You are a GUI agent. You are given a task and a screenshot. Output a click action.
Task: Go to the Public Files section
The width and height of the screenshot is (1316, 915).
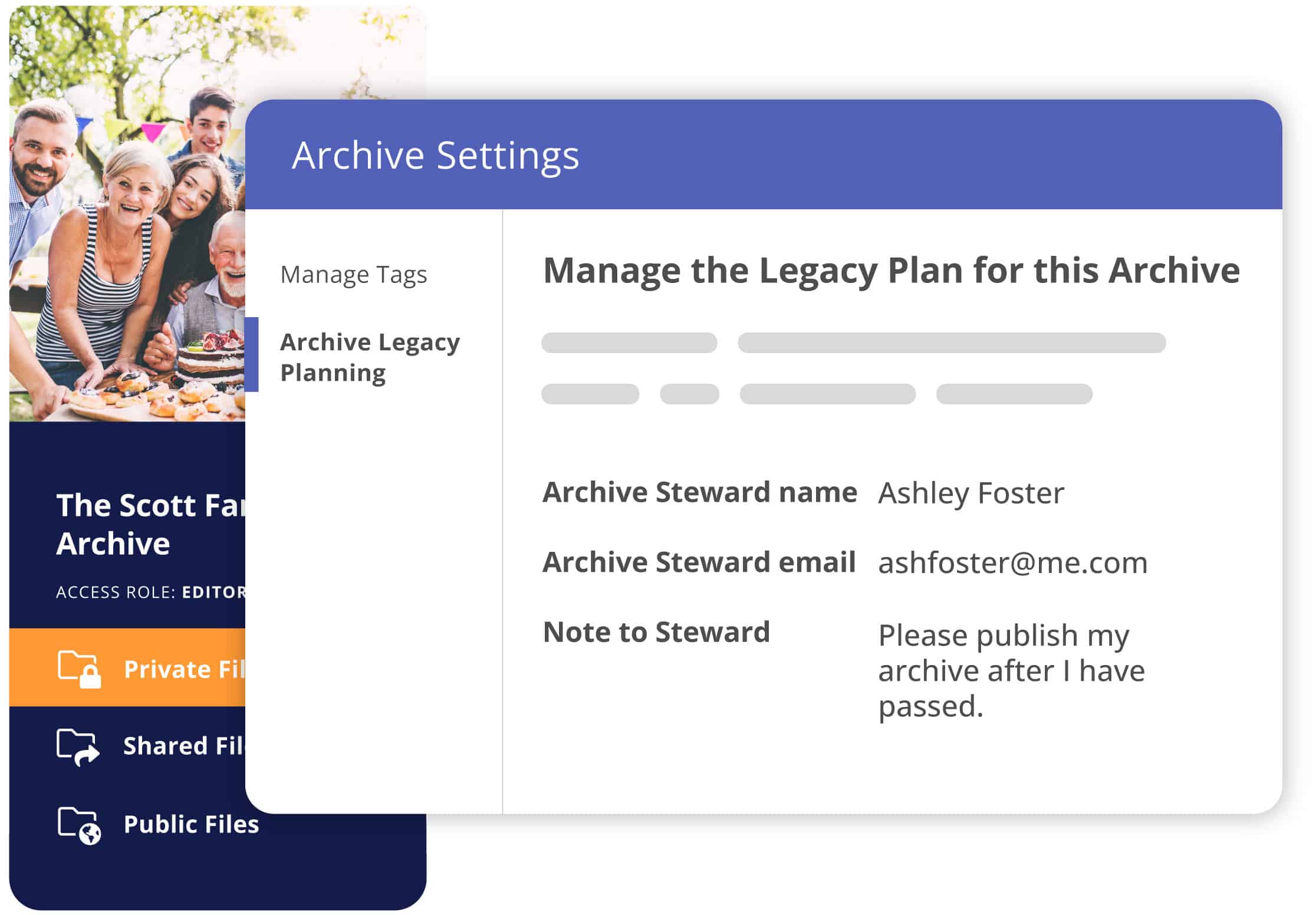(191, 824)
